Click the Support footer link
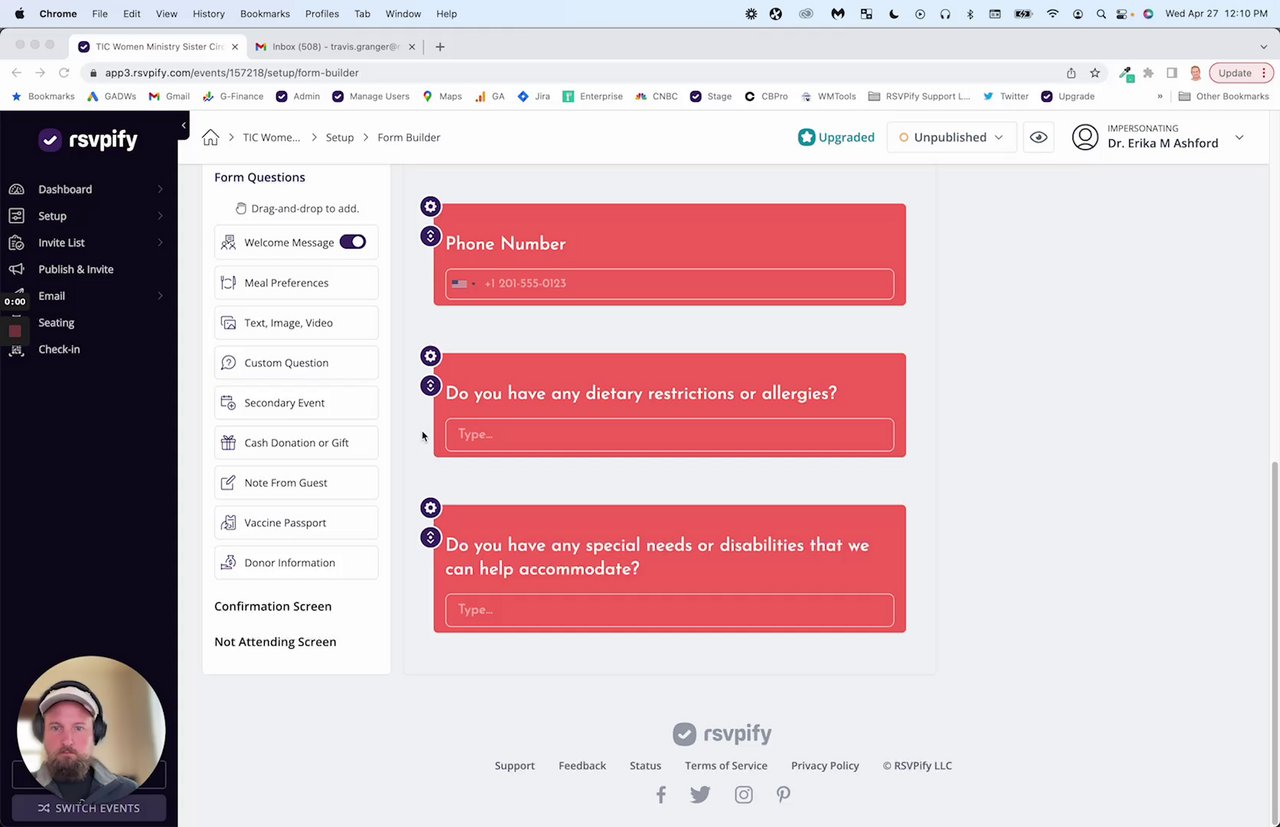The height and width of the screenshot is (827, 1280). click(x=515, y=766)
